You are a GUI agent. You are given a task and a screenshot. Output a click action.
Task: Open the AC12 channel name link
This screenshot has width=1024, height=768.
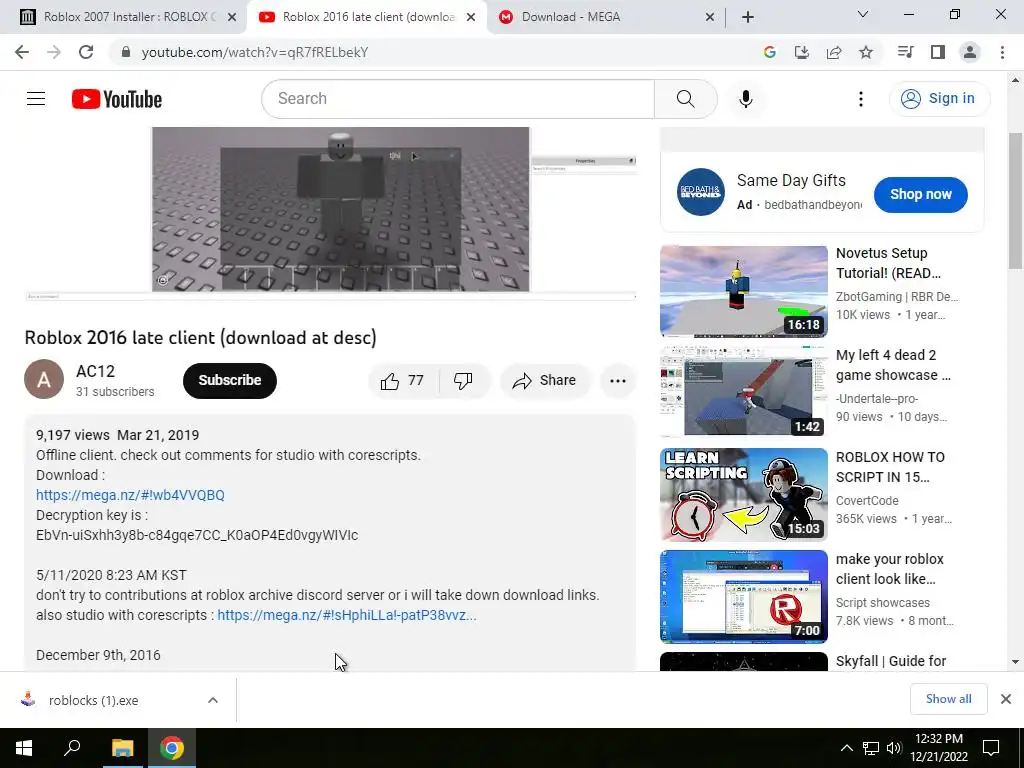pyautogui.click(x=95, y=371)
